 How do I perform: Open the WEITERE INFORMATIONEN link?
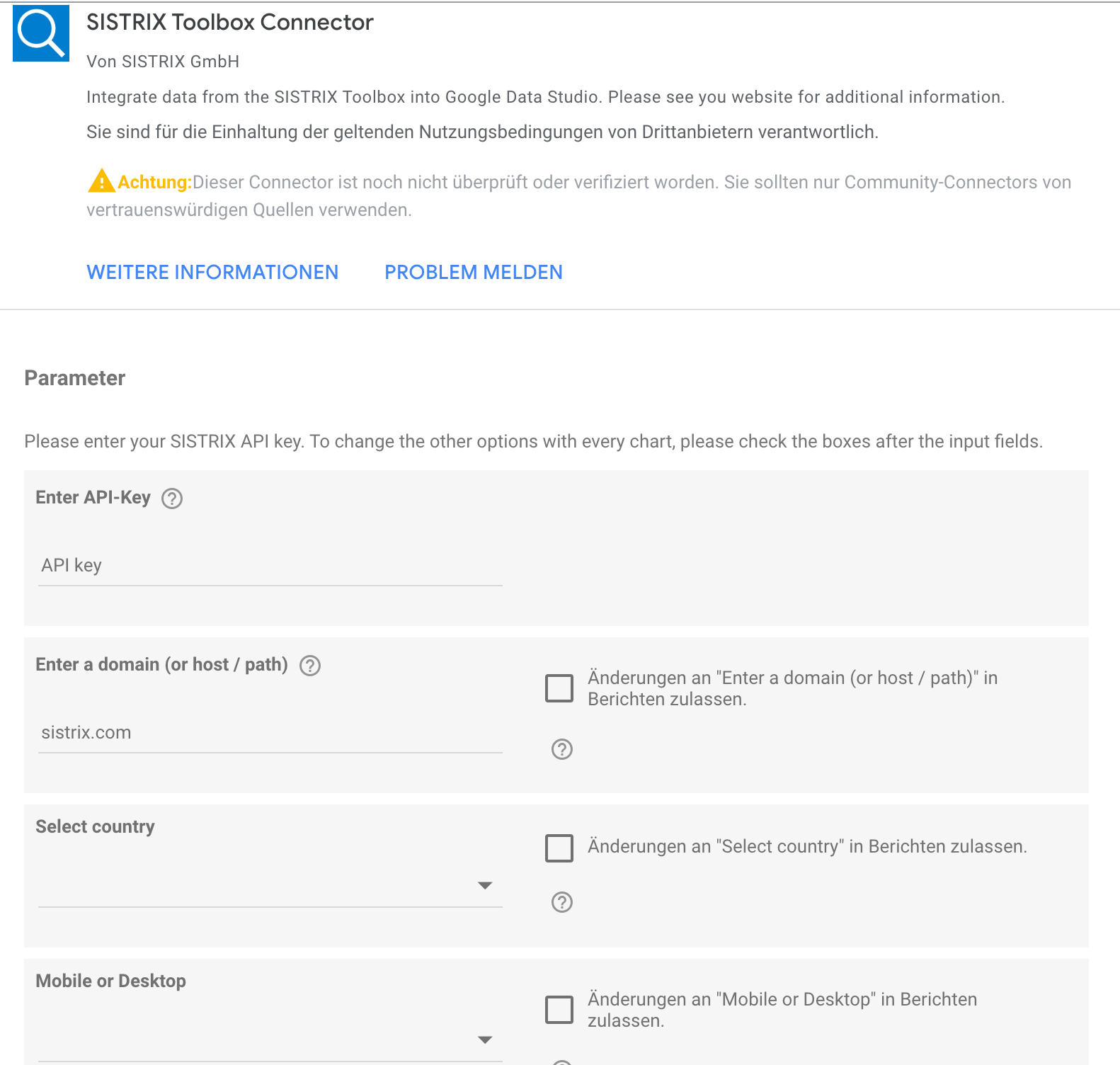coord(212,273)
